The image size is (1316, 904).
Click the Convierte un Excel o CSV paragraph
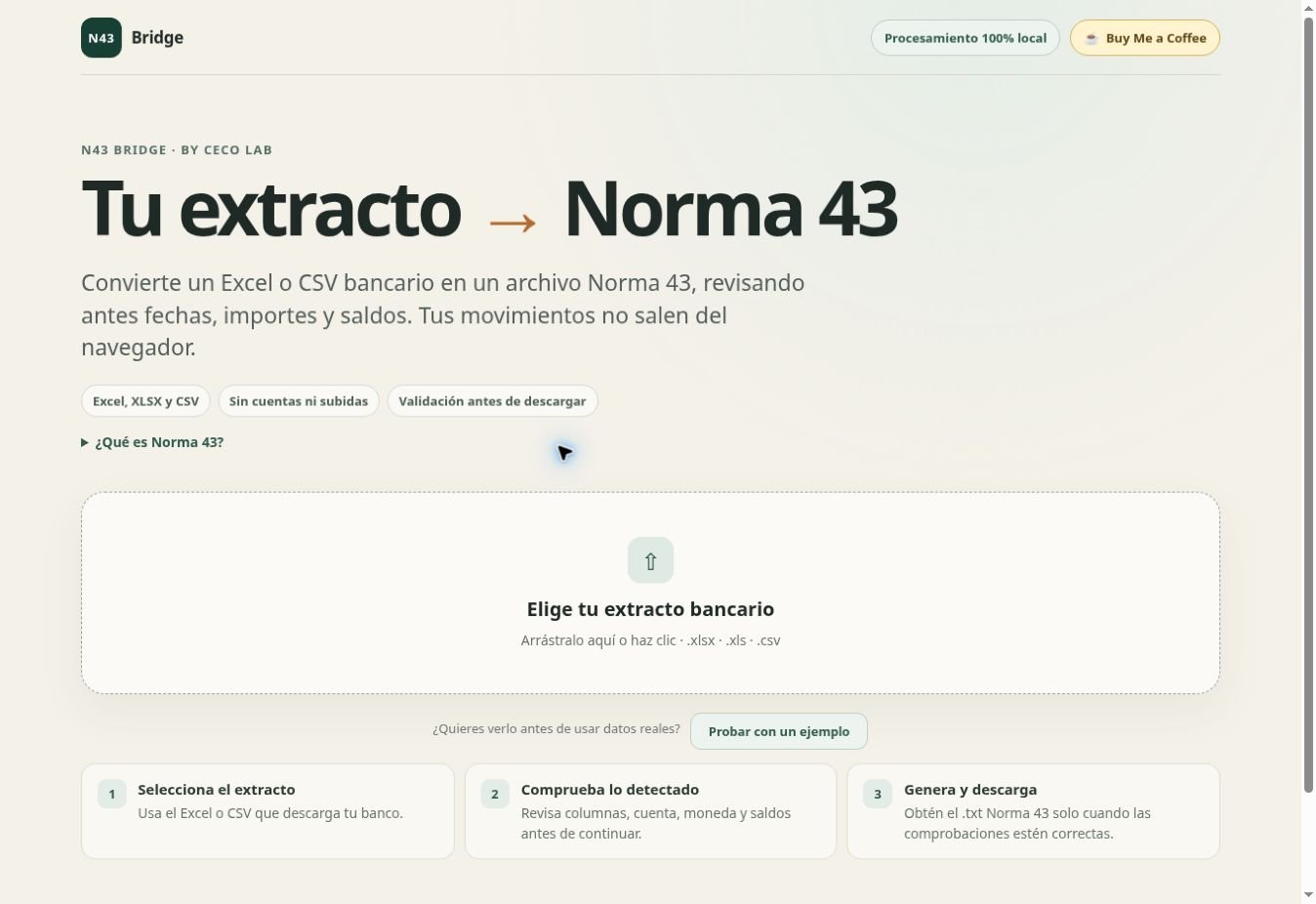(443, 315)
